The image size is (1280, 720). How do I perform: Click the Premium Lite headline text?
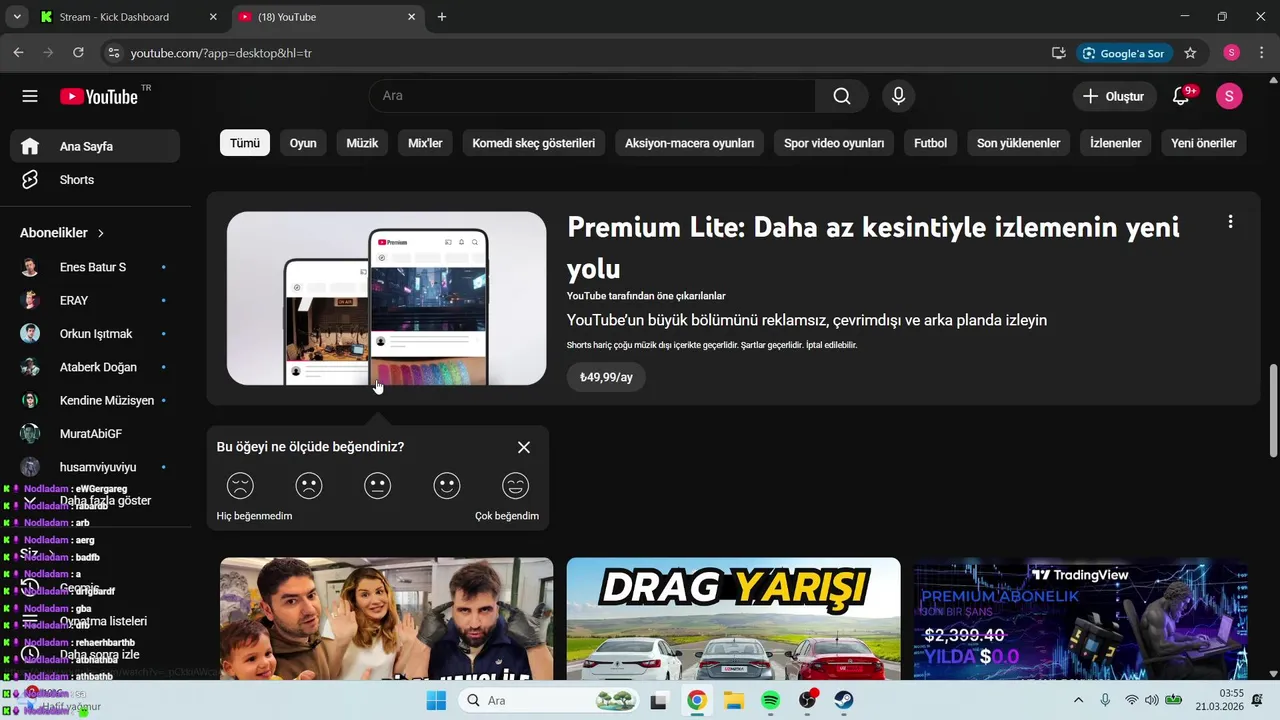coord(873,247)
